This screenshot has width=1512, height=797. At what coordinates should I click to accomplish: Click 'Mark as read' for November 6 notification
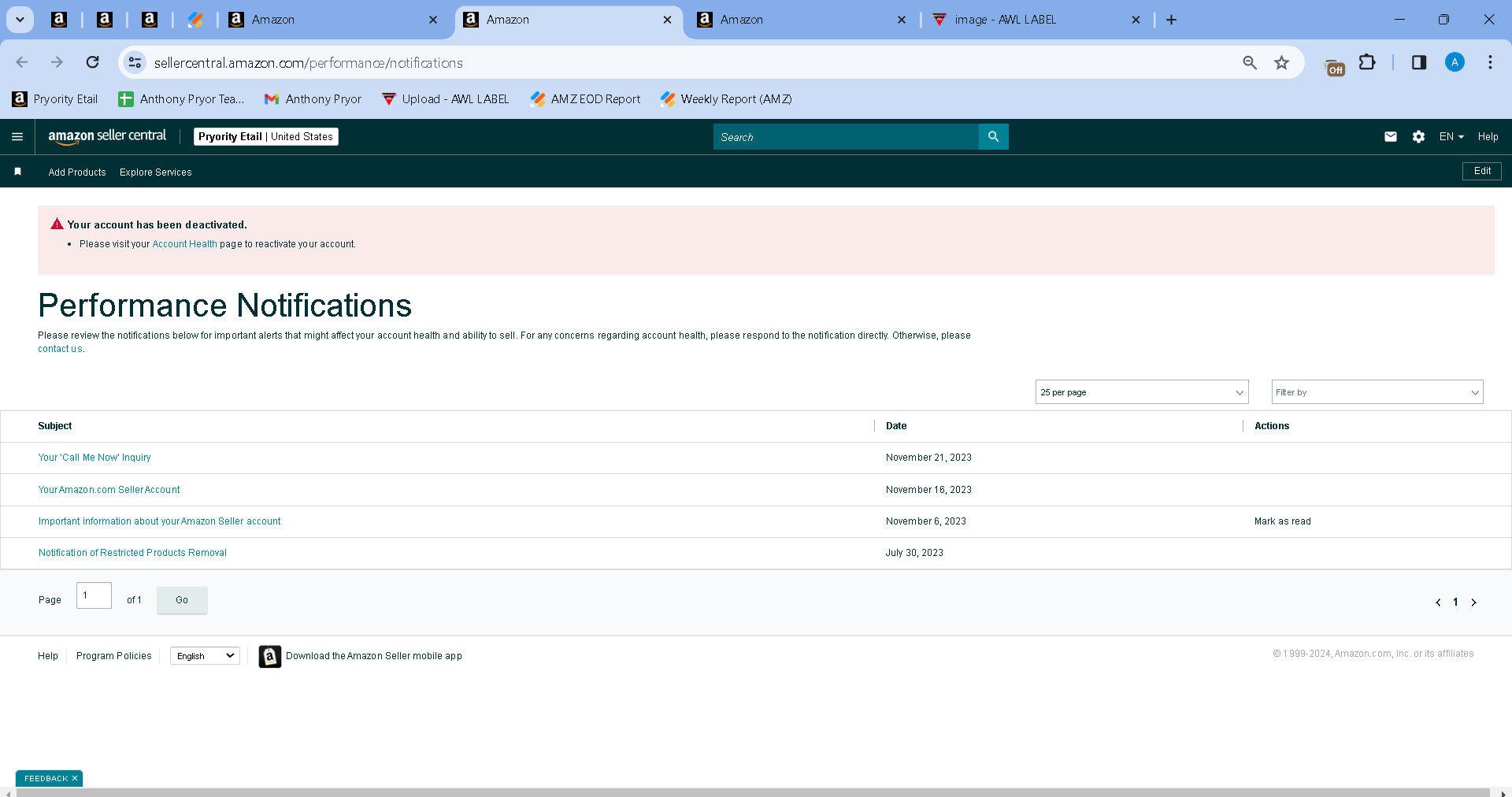tap(1283, 521)
